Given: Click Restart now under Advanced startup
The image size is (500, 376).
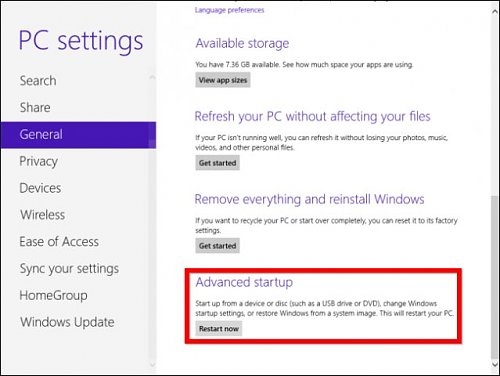Looking at the screenshot, I should pyautogui.click(x=219, y=329).
